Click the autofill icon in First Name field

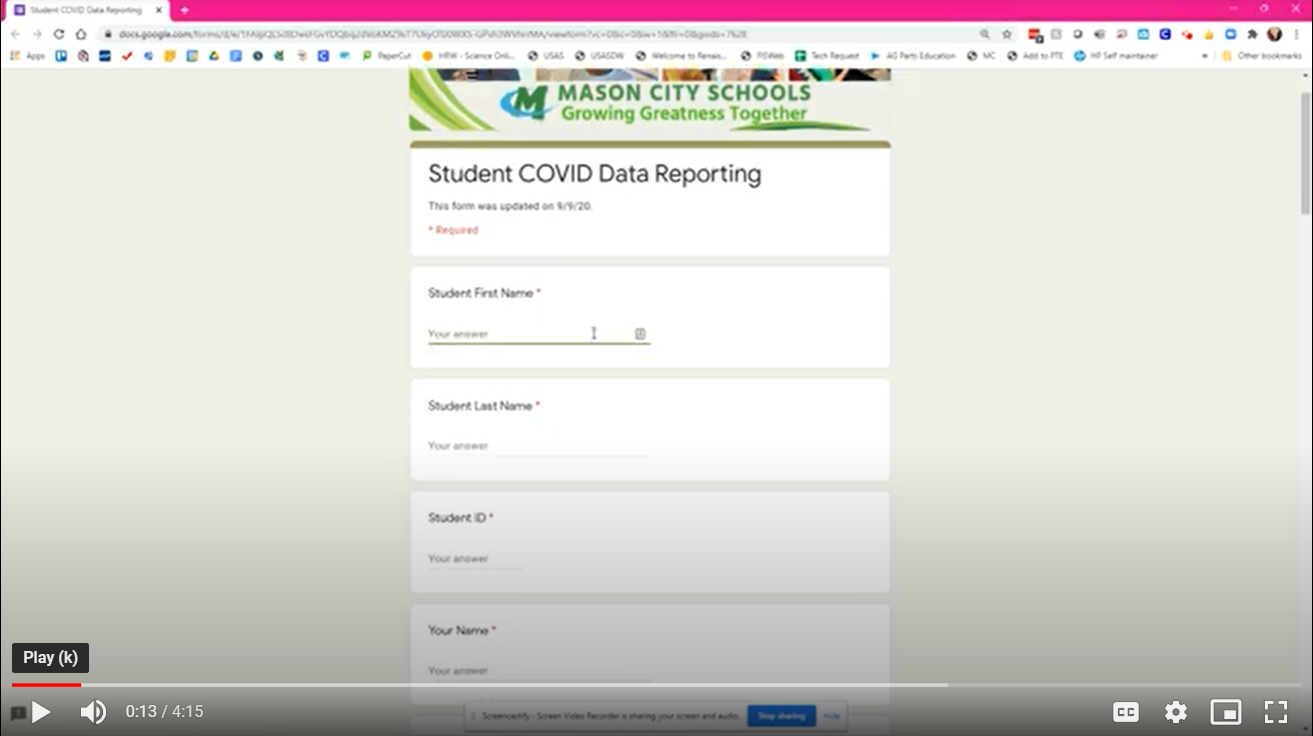(640, 334)
